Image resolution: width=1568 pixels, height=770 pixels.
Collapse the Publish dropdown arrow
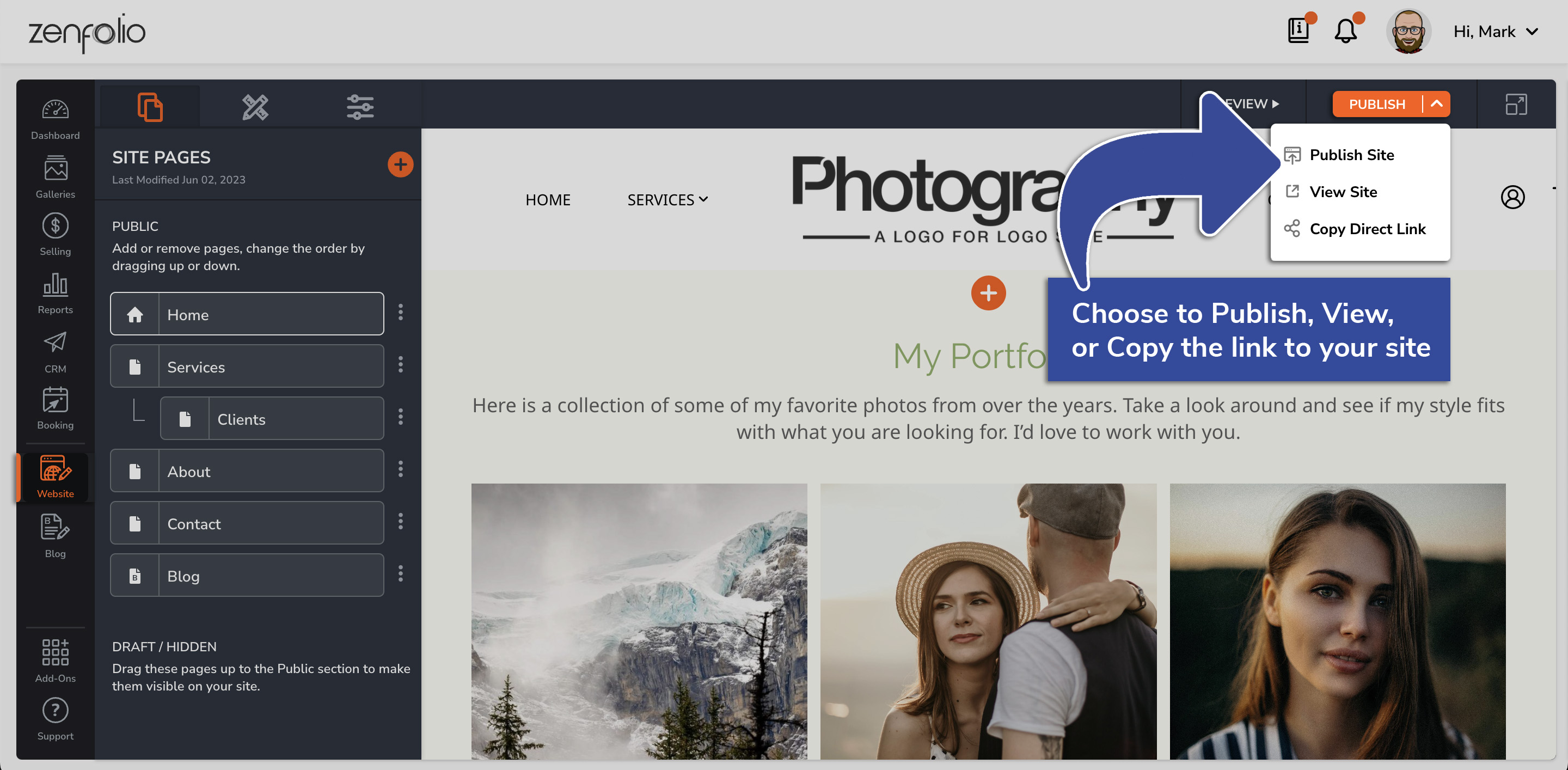[x=1437, y=104]
